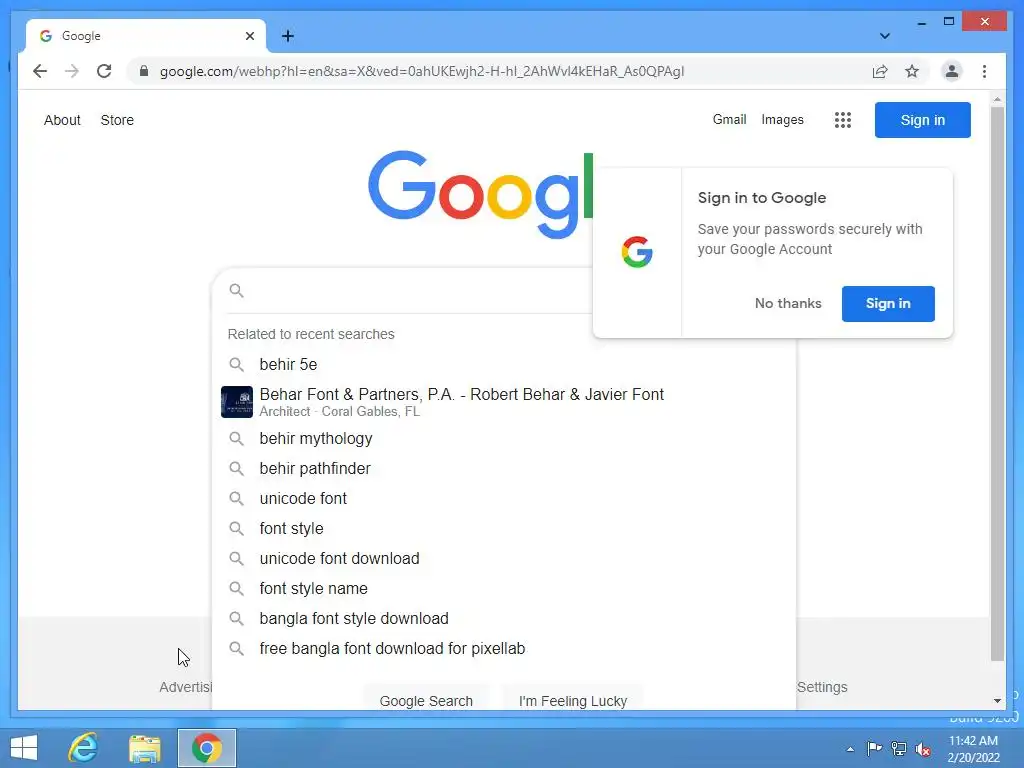This screenshot has height=768, width=1024.
Task: Click the top-right Sign in button
Action: [922, 120]
